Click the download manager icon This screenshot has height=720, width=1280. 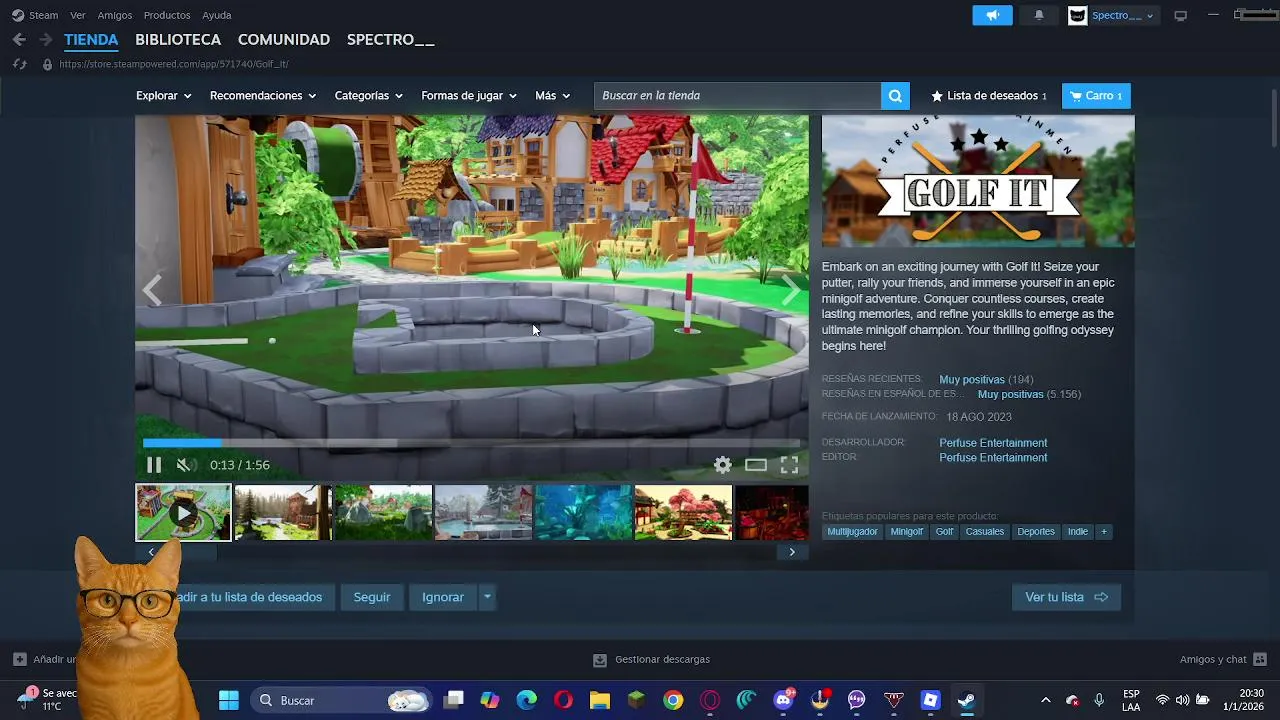click(599, 660)
